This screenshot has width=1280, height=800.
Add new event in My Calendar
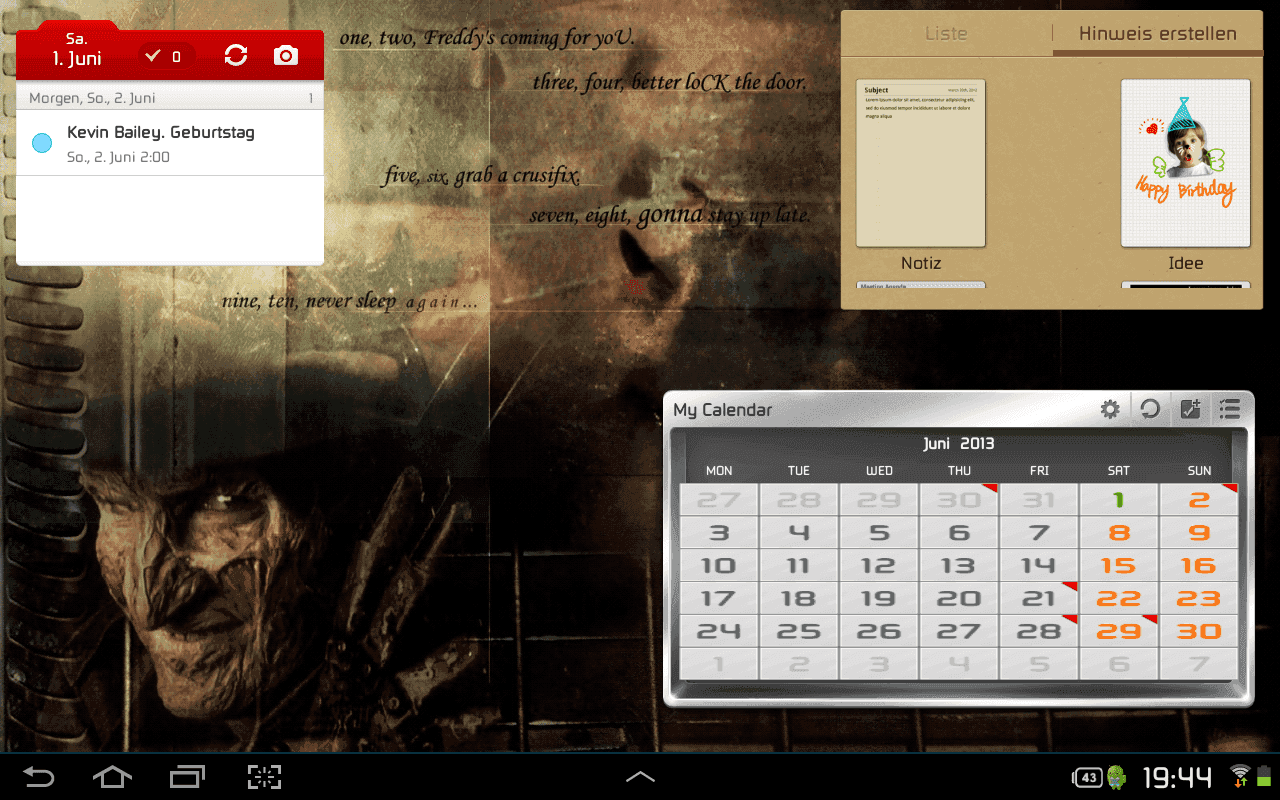point(1190,409)
